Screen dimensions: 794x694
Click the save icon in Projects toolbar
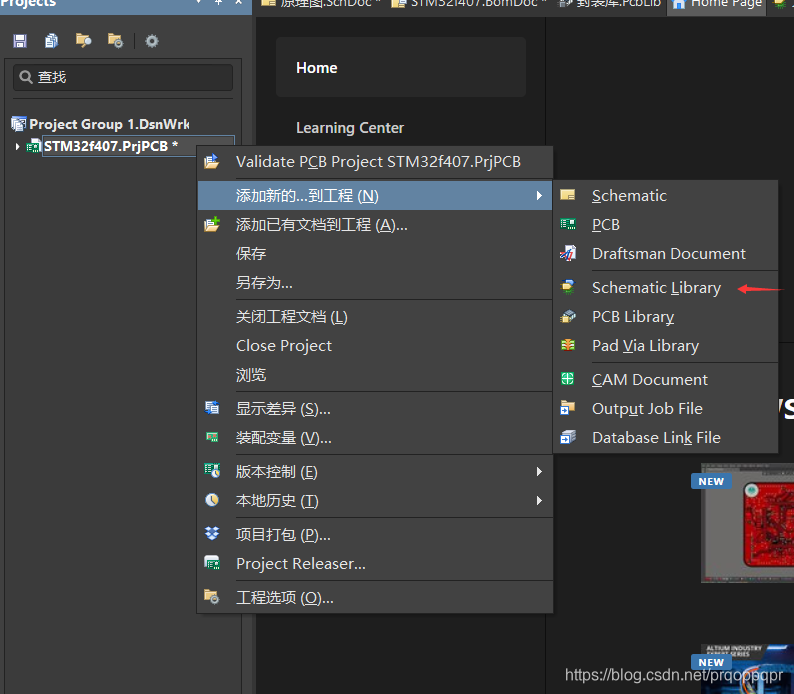click(20, 41)
